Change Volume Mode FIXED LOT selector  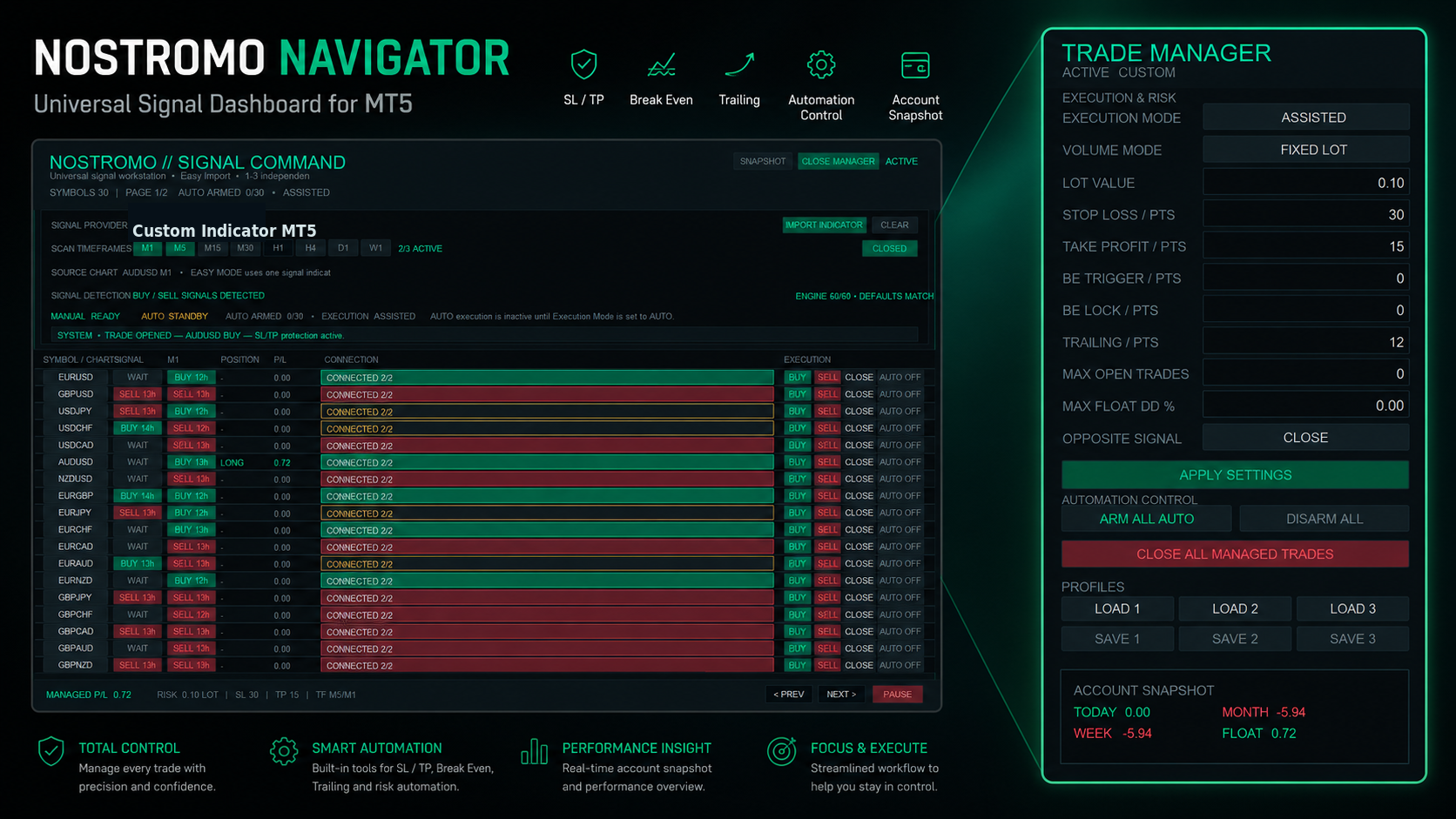pyautogui.click(x=1305, y=150)
